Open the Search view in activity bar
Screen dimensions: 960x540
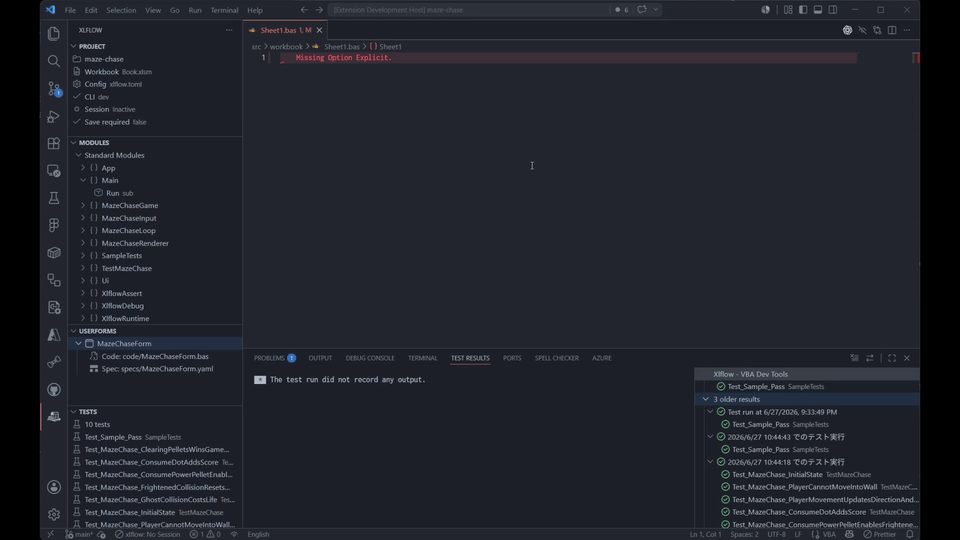point(54,61)
